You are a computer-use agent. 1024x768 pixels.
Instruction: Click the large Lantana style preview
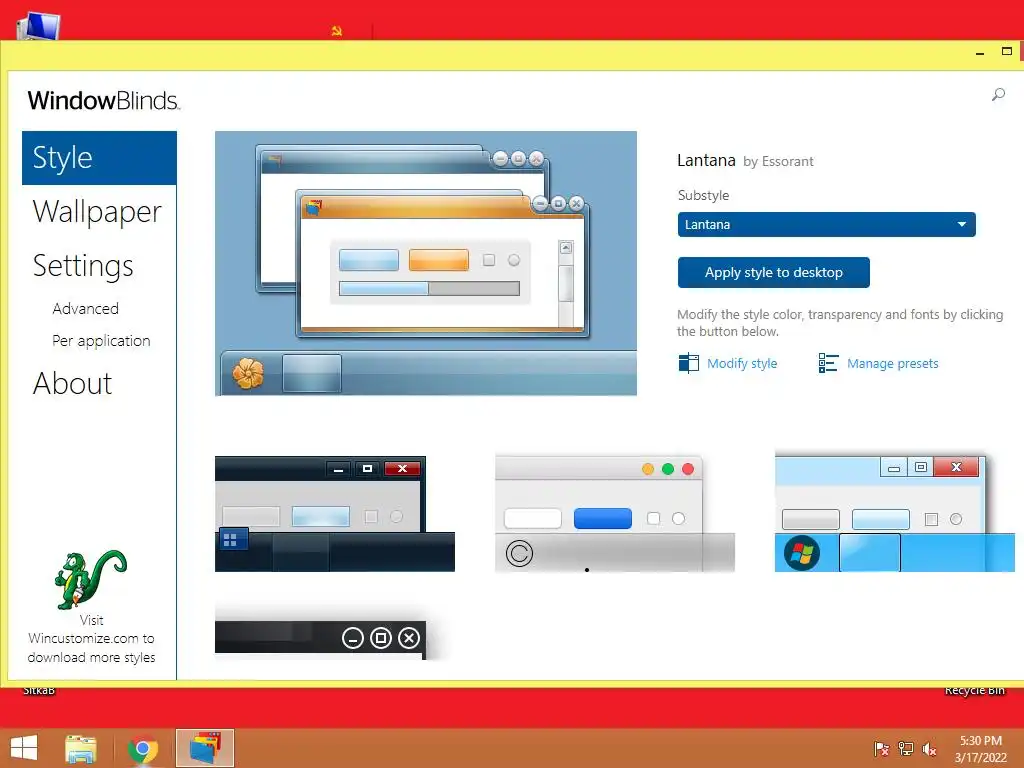[426, 263]
